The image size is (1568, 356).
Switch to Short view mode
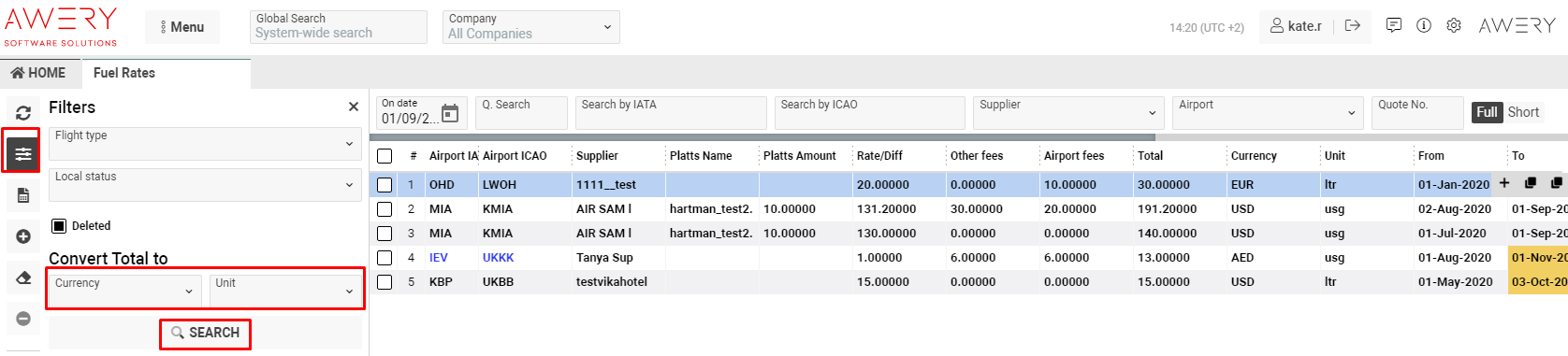[1523, 112]
